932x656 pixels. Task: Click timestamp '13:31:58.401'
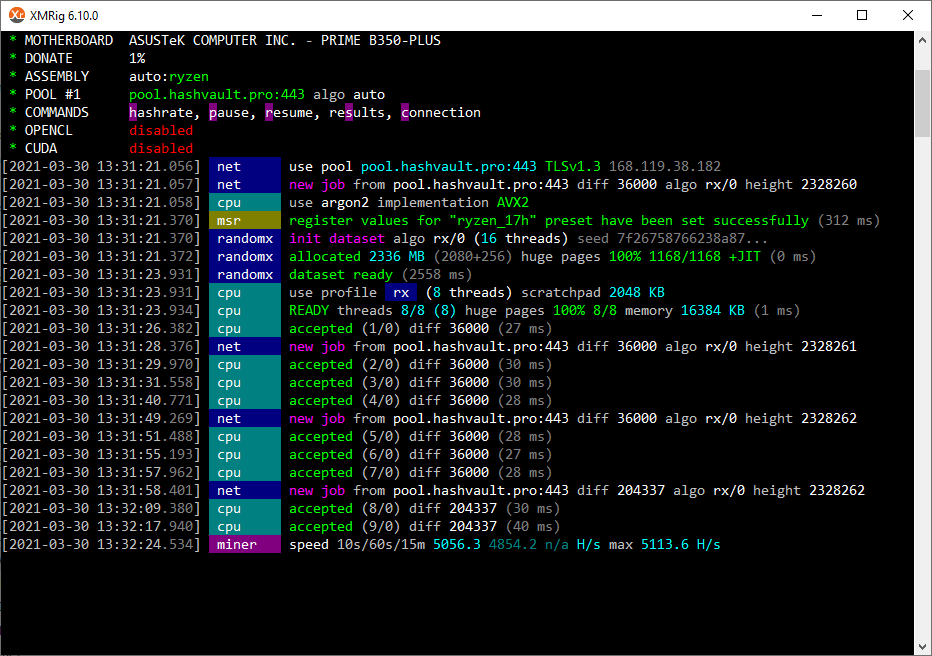(145, 490)
